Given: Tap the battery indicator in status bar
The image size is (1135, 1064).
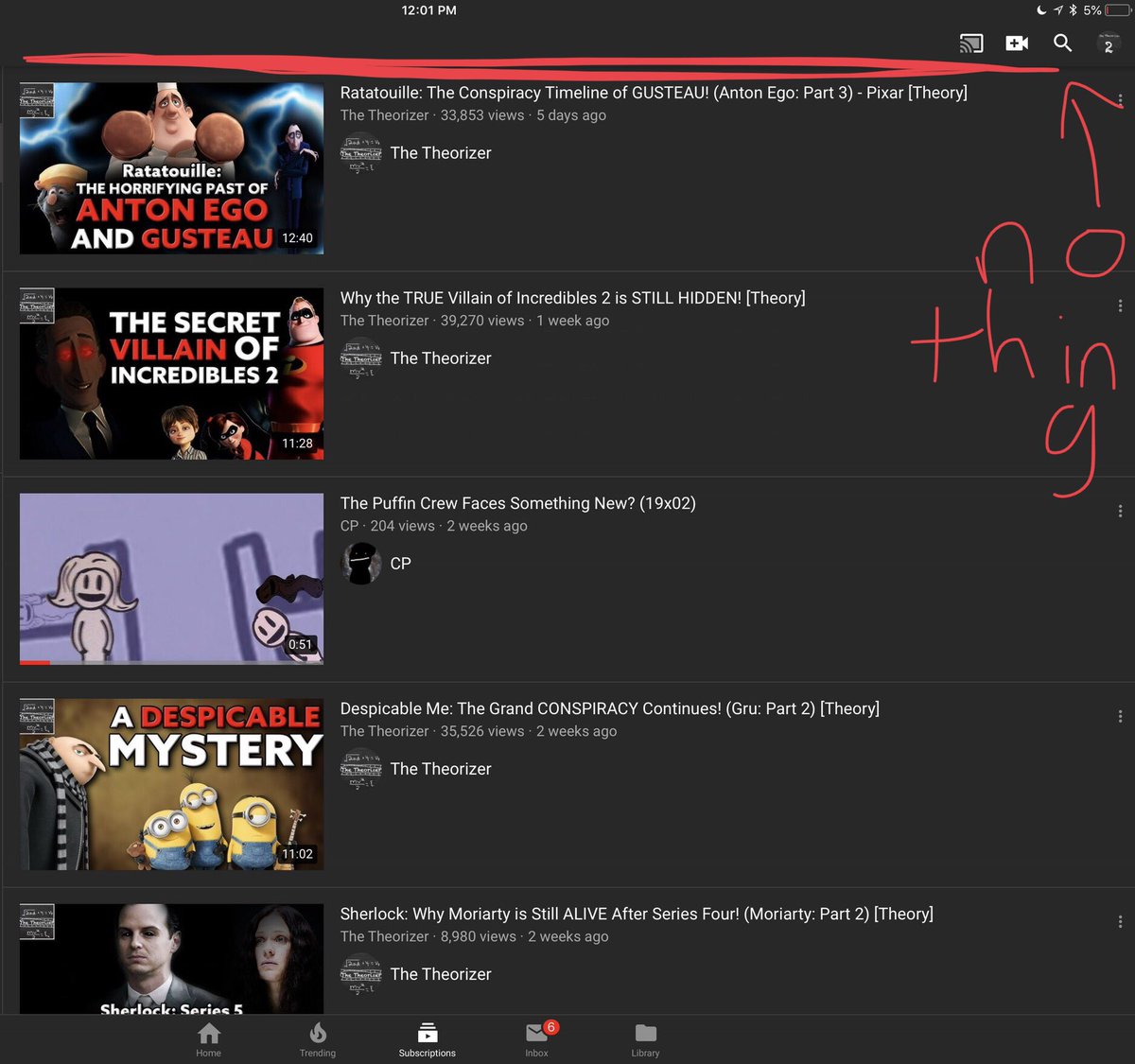Looking at the screenshot, I should point(1118,10).
